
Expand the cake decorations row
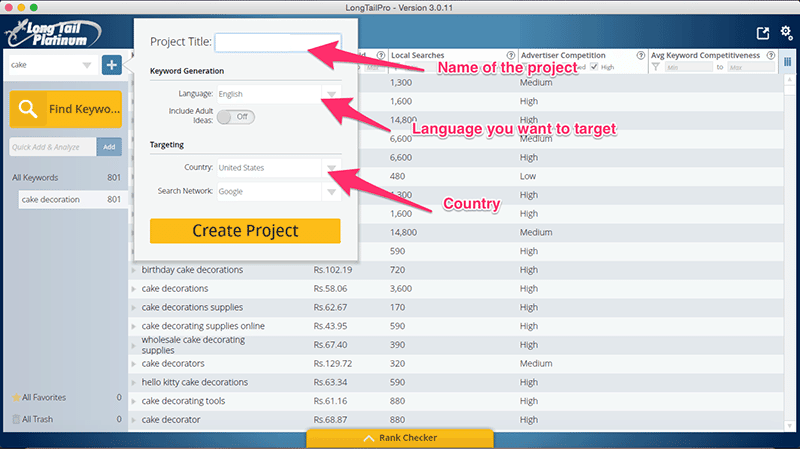pos(134,289)
